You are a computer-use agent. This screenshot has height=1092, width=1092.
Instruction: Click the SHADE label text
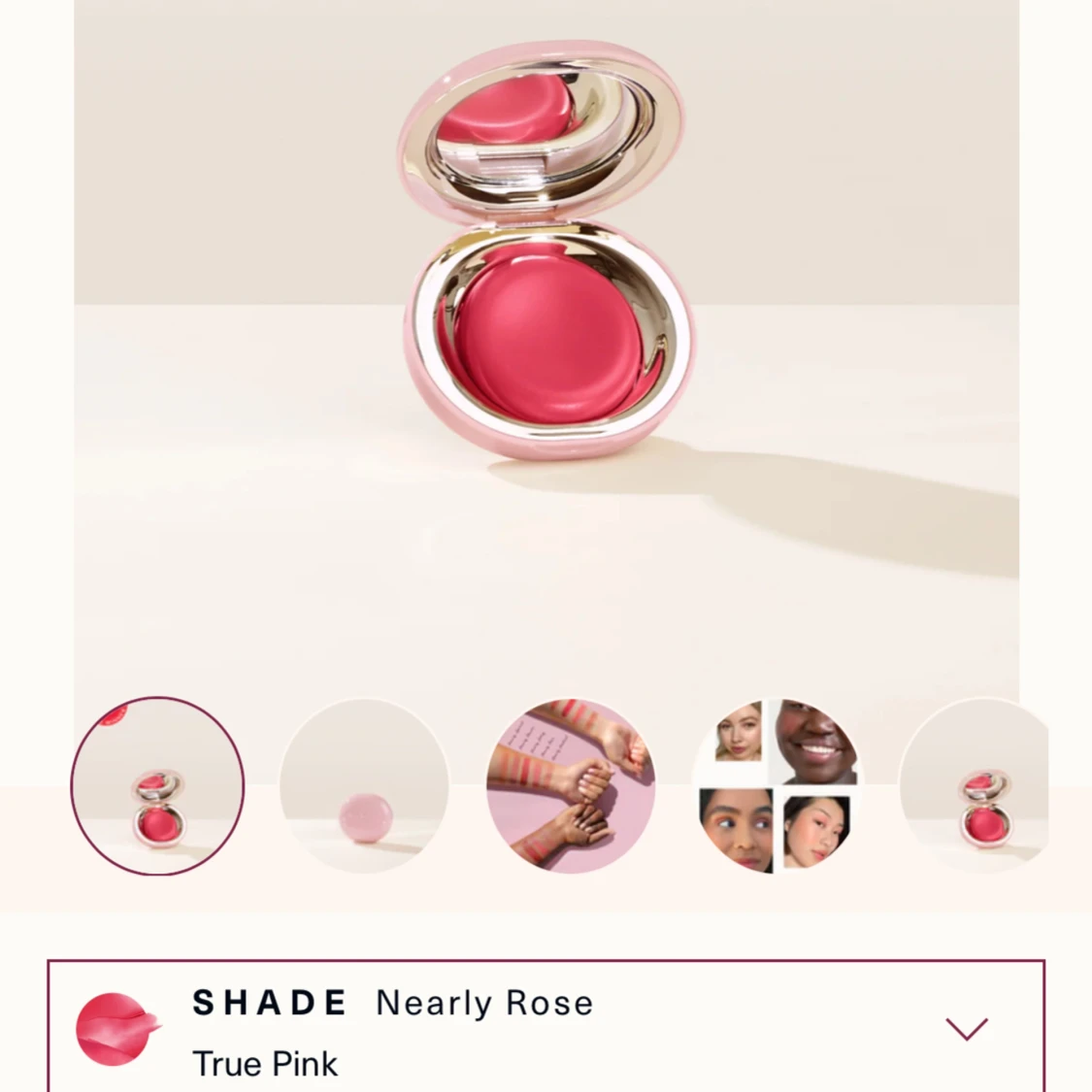pos(270,1003)
